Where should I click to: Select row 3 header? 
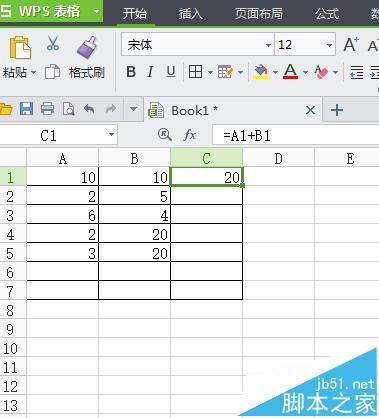click(x=13, y=215)
